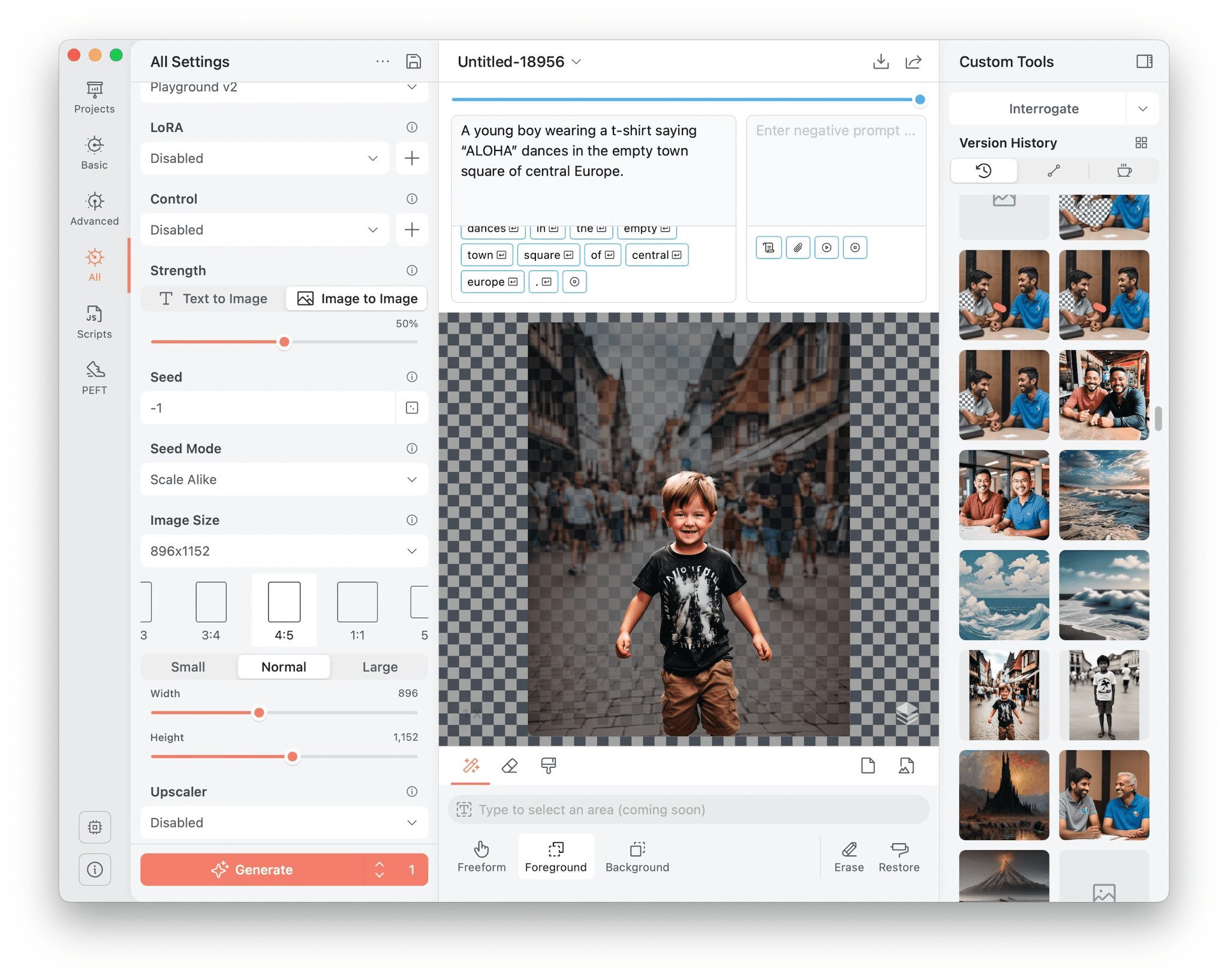Randomize seed with the dice icon

pyautogui.click(x=412, y=408)
